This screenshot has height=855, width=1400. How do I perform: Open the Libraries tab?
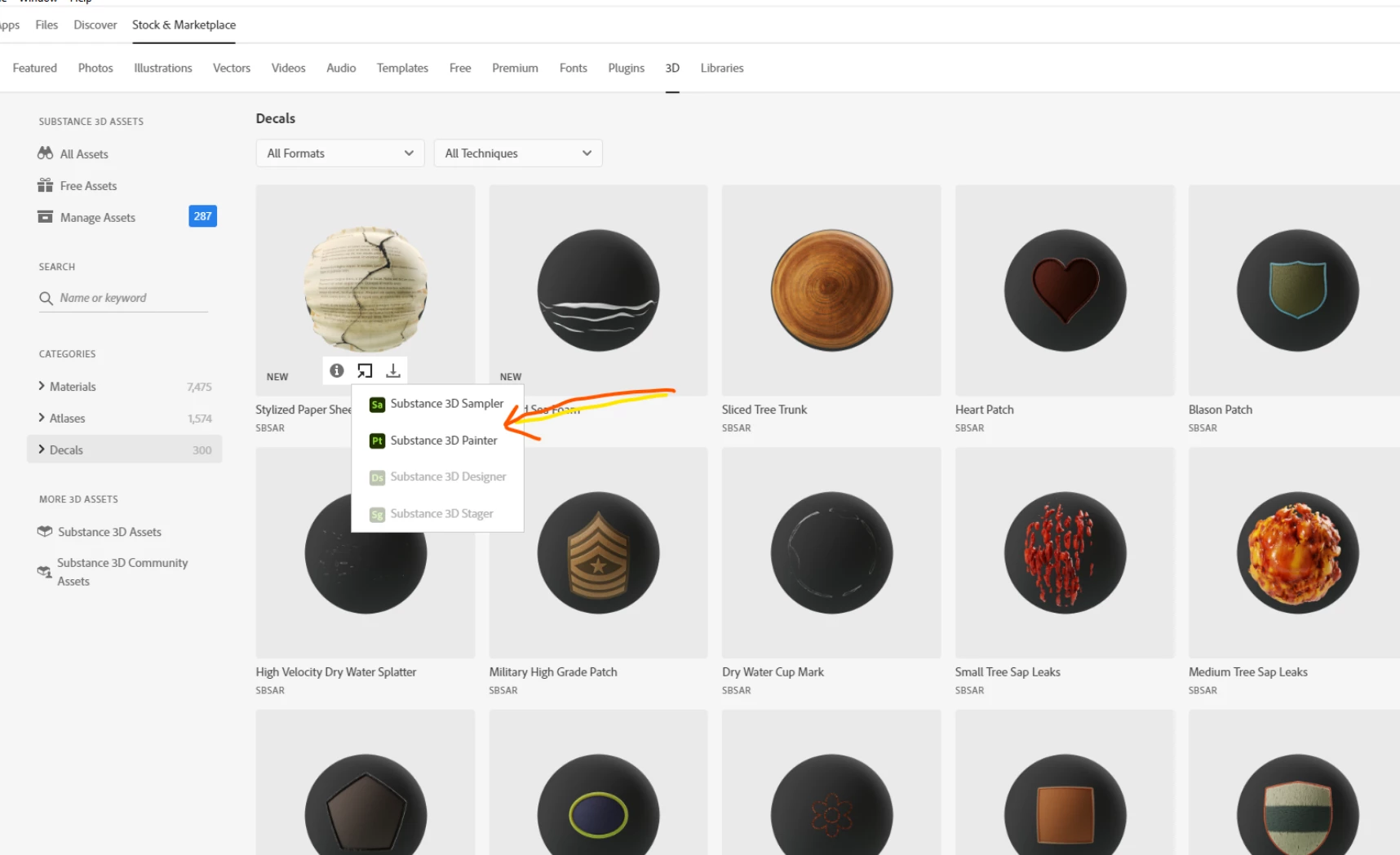(x=722, y=68)
